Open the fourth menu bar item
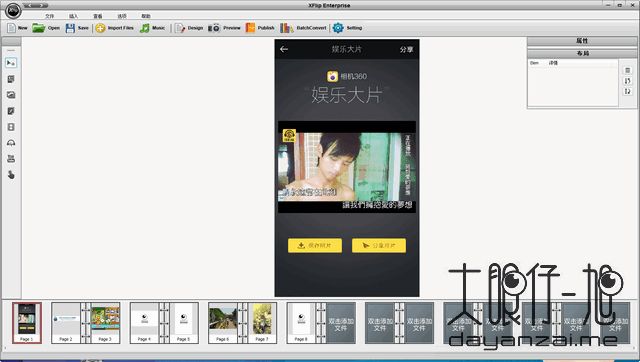Screen dimensions: 640x362 [122, 16]
